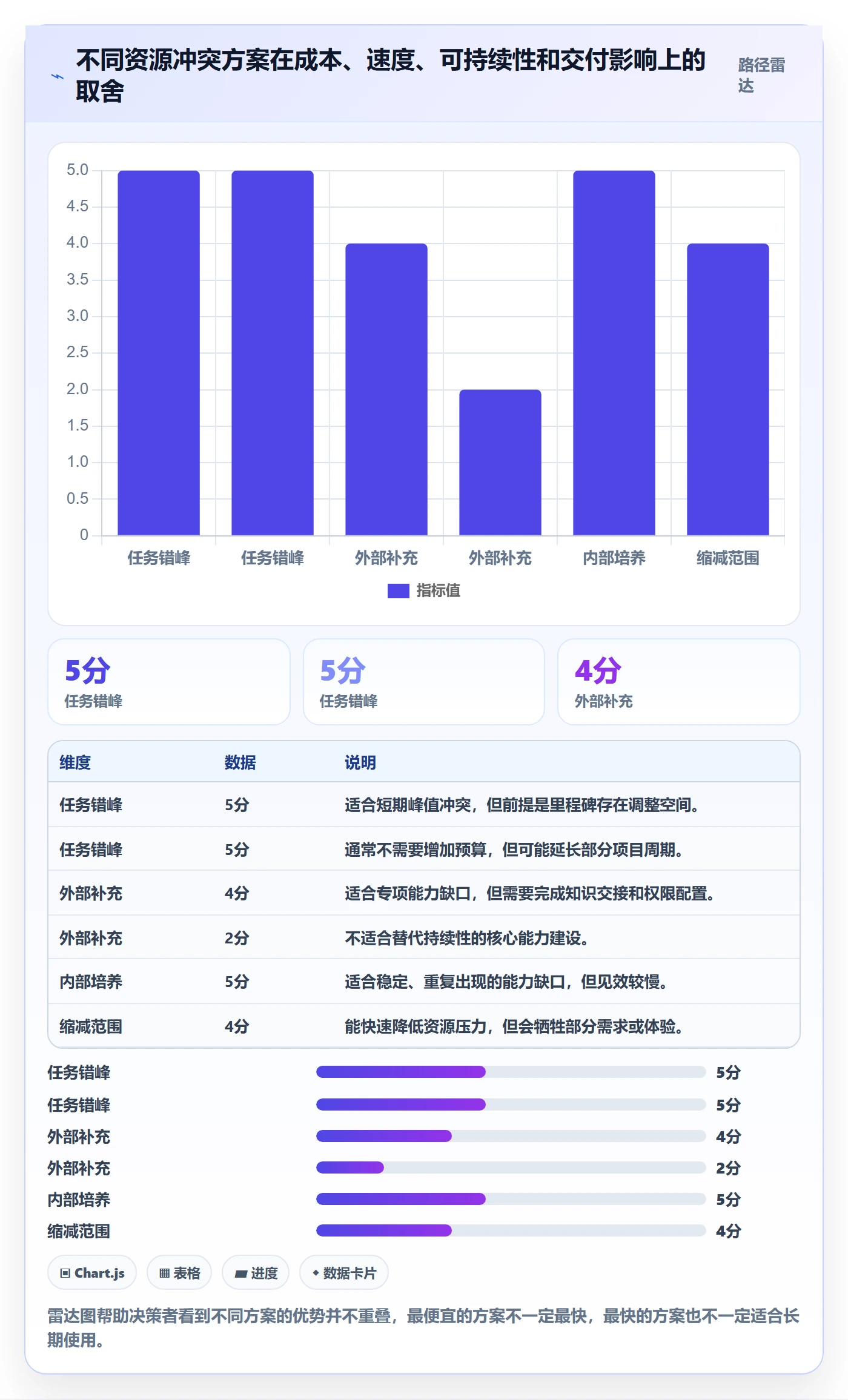This screenshot has height=1400, width=848.
Task: Select table text 适合稳定、重复出现的能力缺口，但见效较慢。
Action: coord(506,982)
